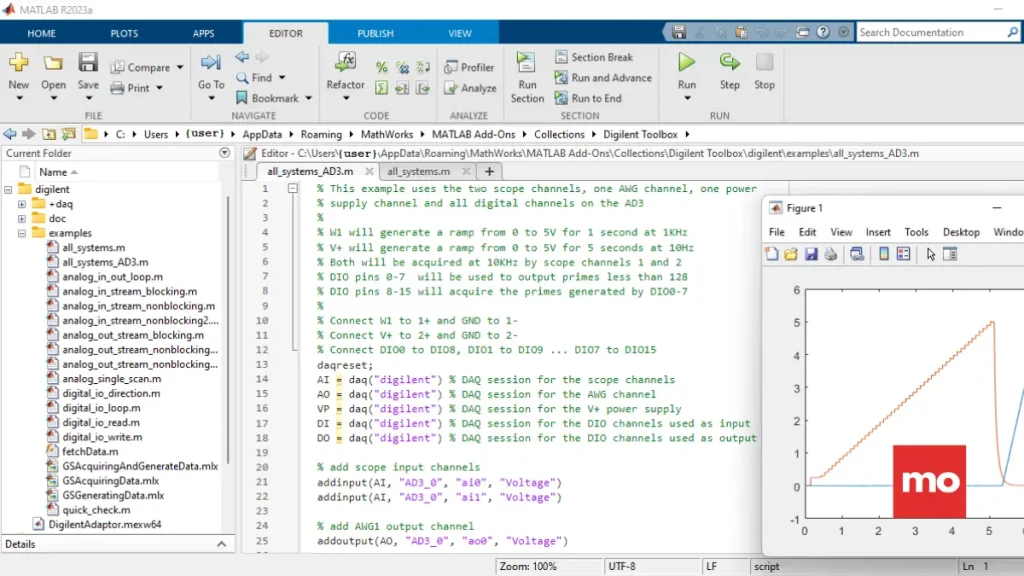Expand the +daq folder
Screen dimensions: 1024x576
[22, 204]
